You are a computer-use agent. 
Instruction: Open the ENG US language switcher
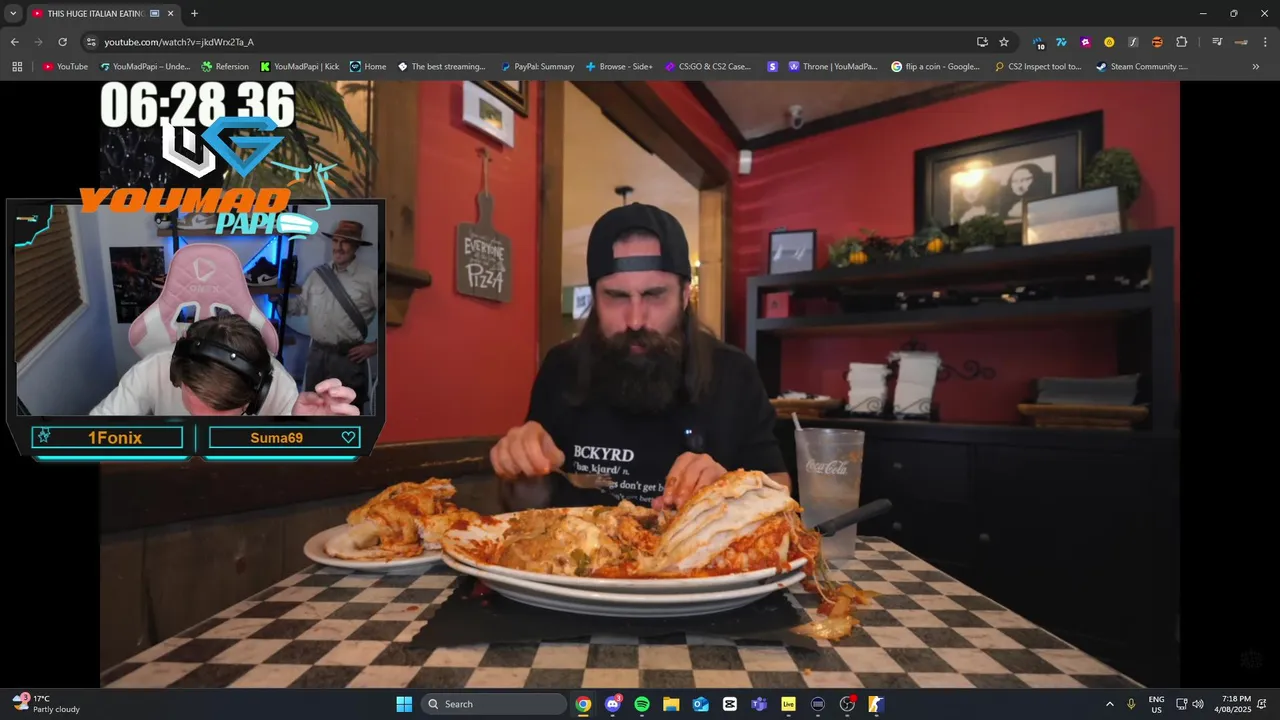point(1157,704)
